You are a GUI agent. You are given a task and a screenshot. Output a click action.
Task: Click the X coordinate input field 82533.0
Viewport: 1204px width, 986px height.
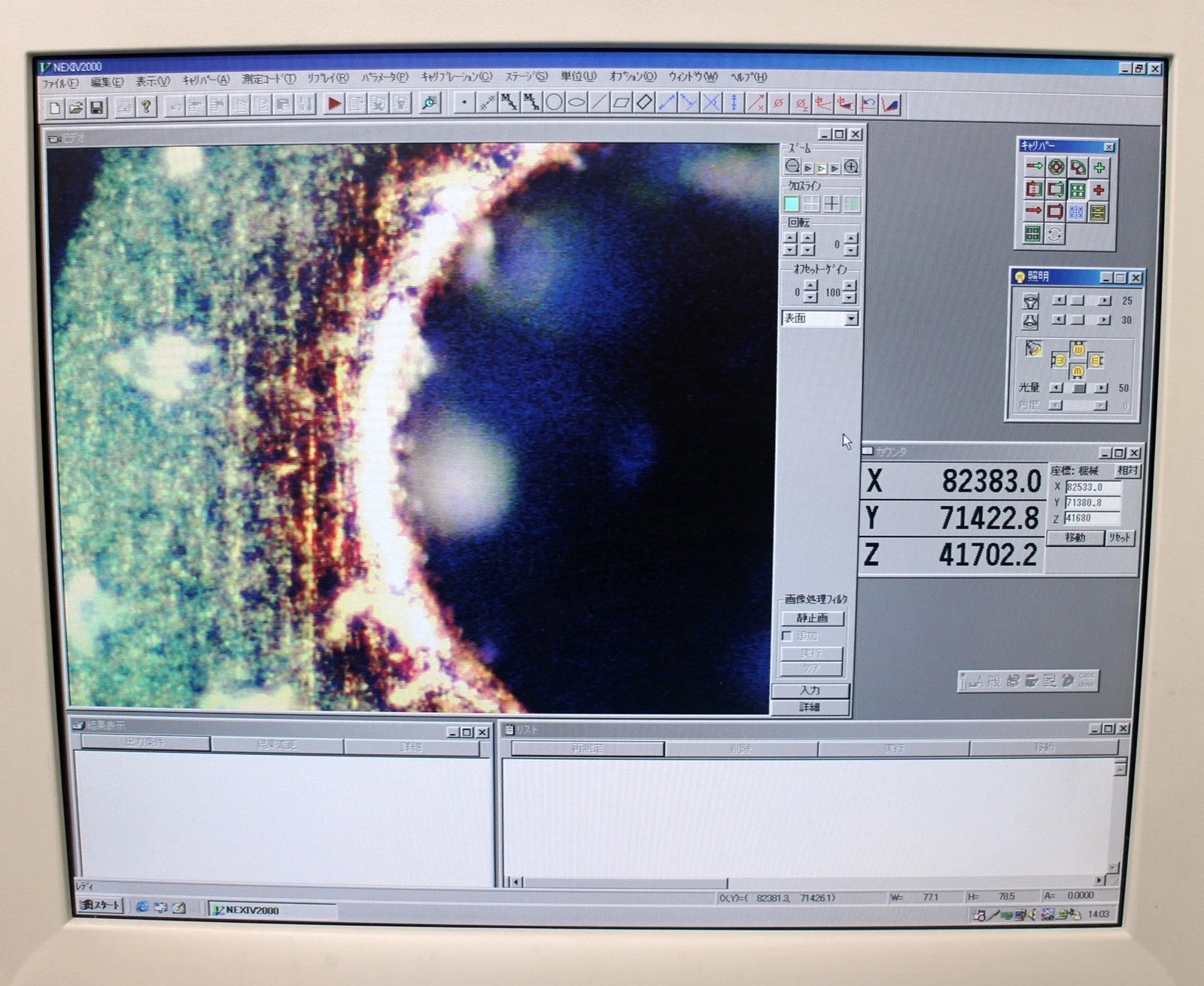pos(1093,487)
